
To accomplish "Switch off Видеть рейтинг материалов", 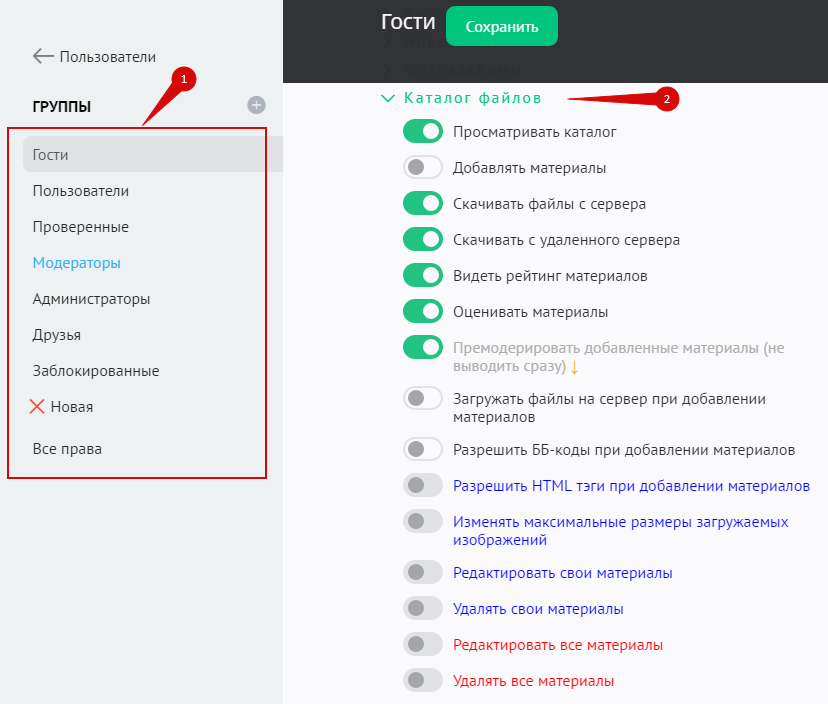I will tap(423, 276).
